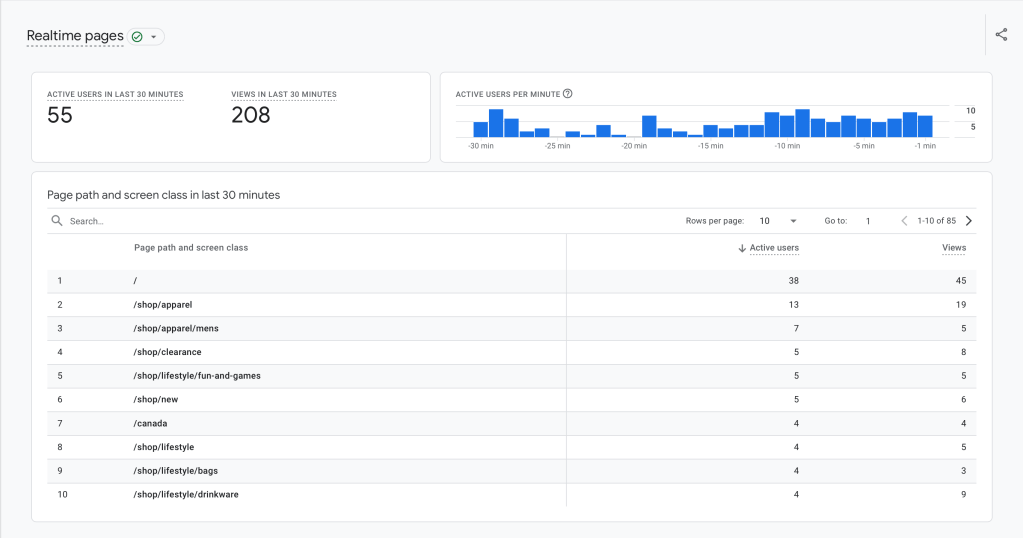This screenshot has width=1023, height=538.
Task: Click the magnifying glass search icon
Action: coord(57,221)
